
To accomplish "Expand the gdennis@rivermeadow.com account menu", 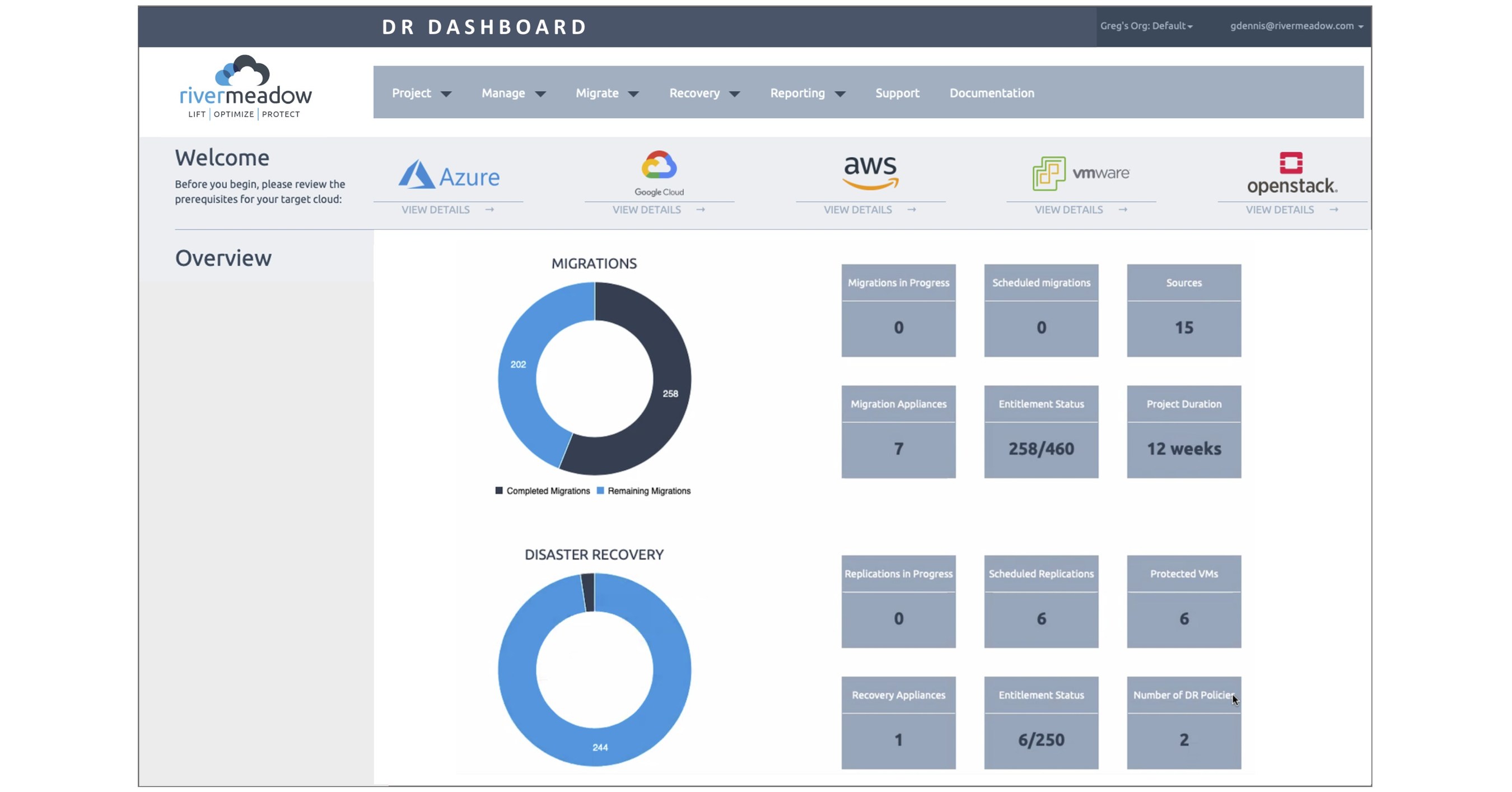I will point(1295,26).
